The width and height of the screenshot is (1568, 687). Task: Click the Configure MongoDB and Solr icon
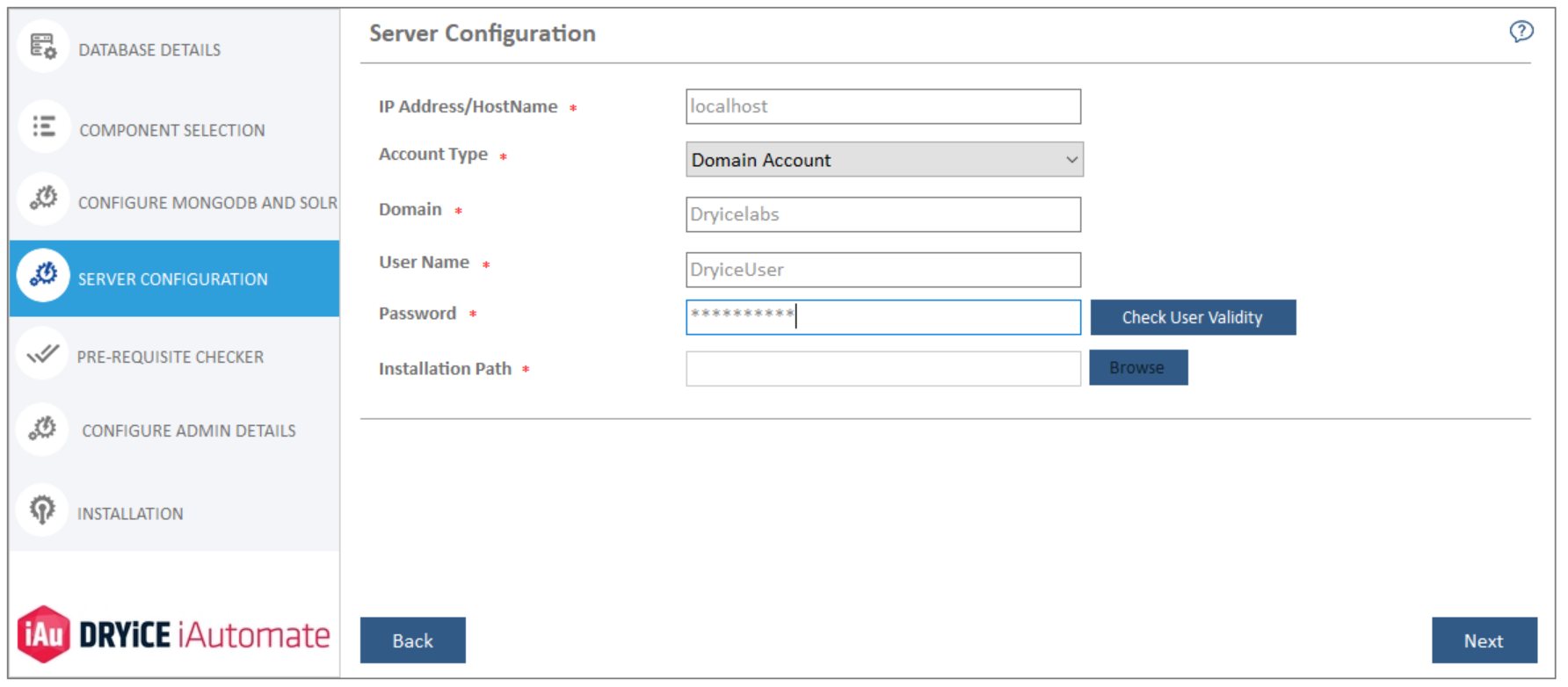[x=43, y=199]
